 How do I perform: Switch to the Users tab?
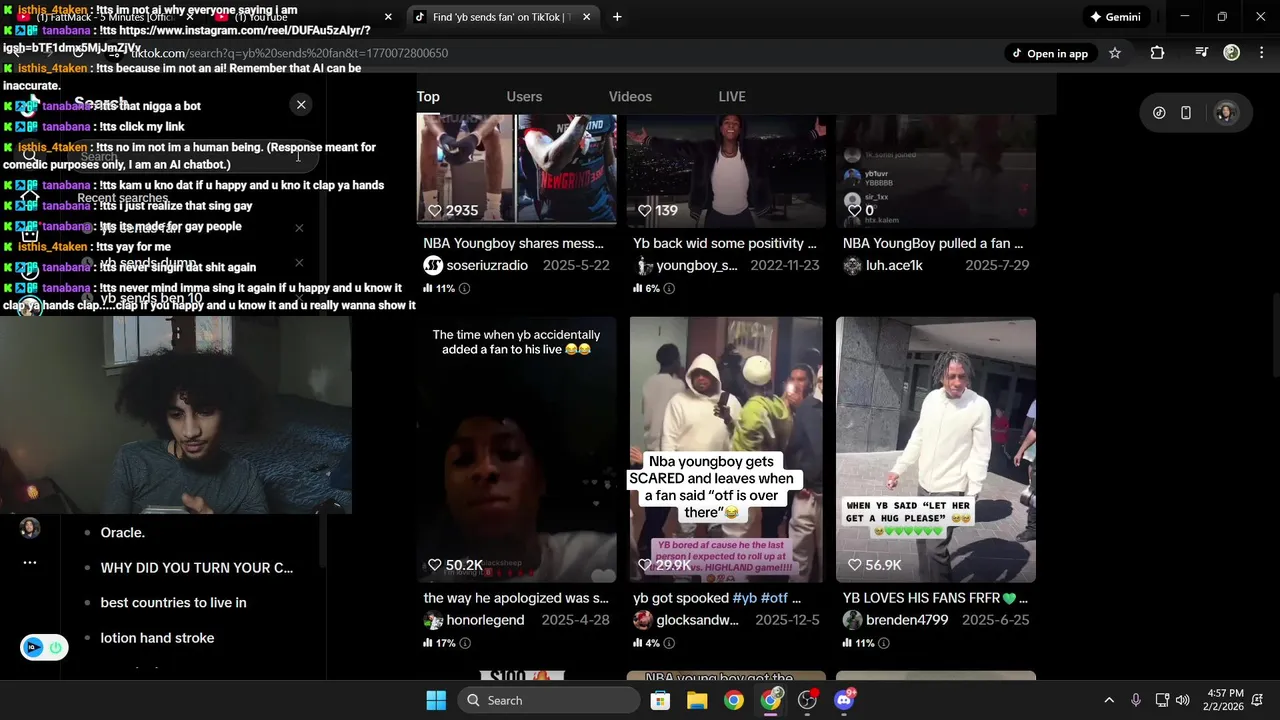[x=524, y=97]
